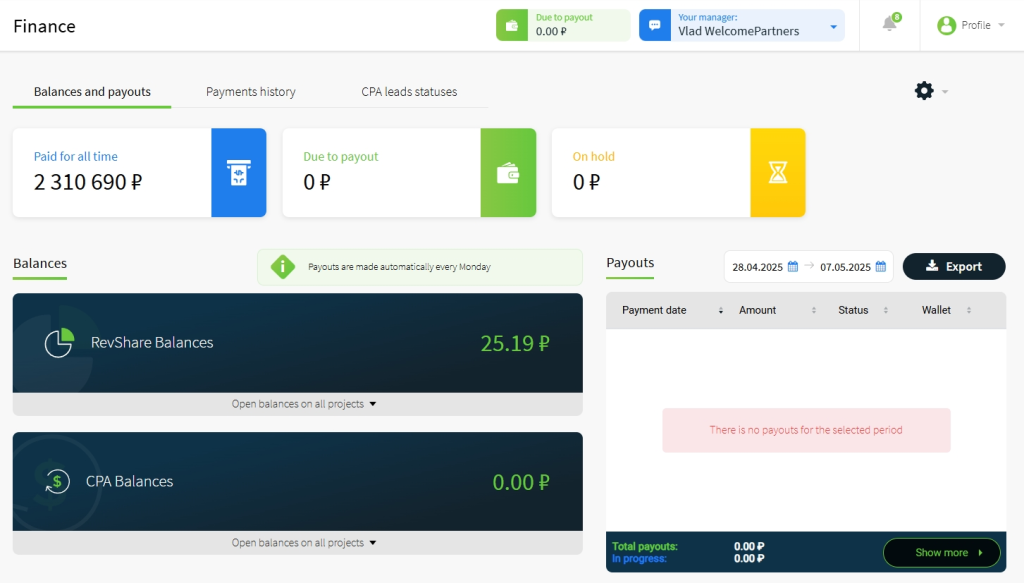
Task: Click 'There is no payouts' message
Action: click(x=806, y=430)
